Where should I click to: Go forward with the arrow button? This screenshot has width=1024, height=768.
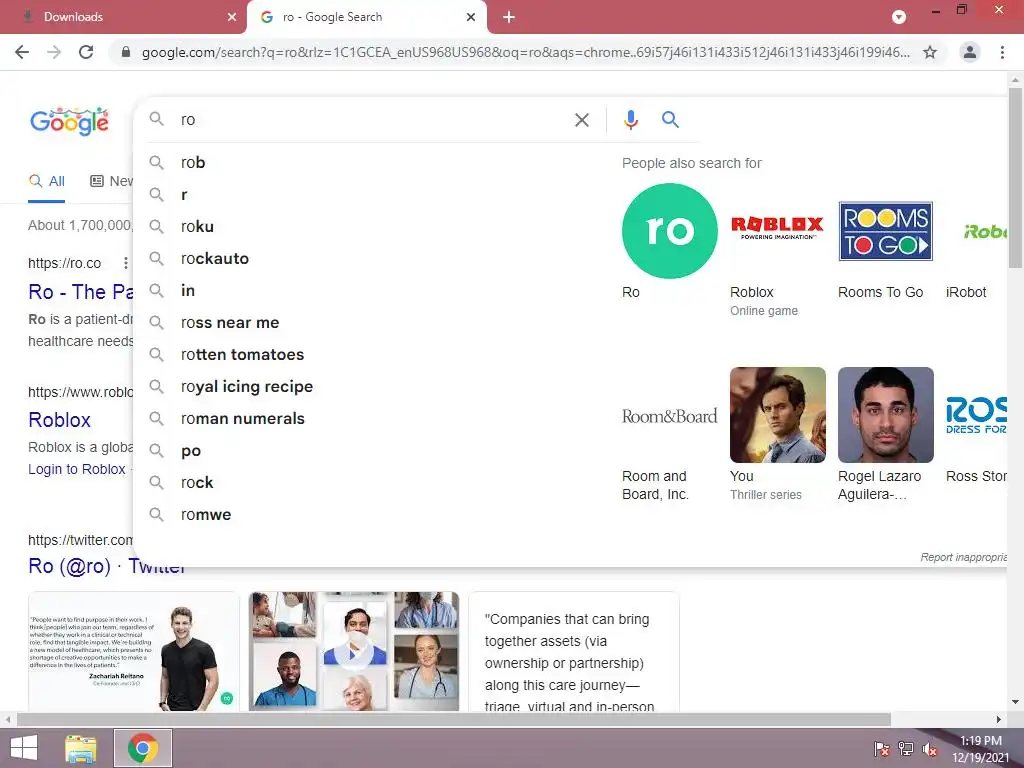(x=54, y=52)
